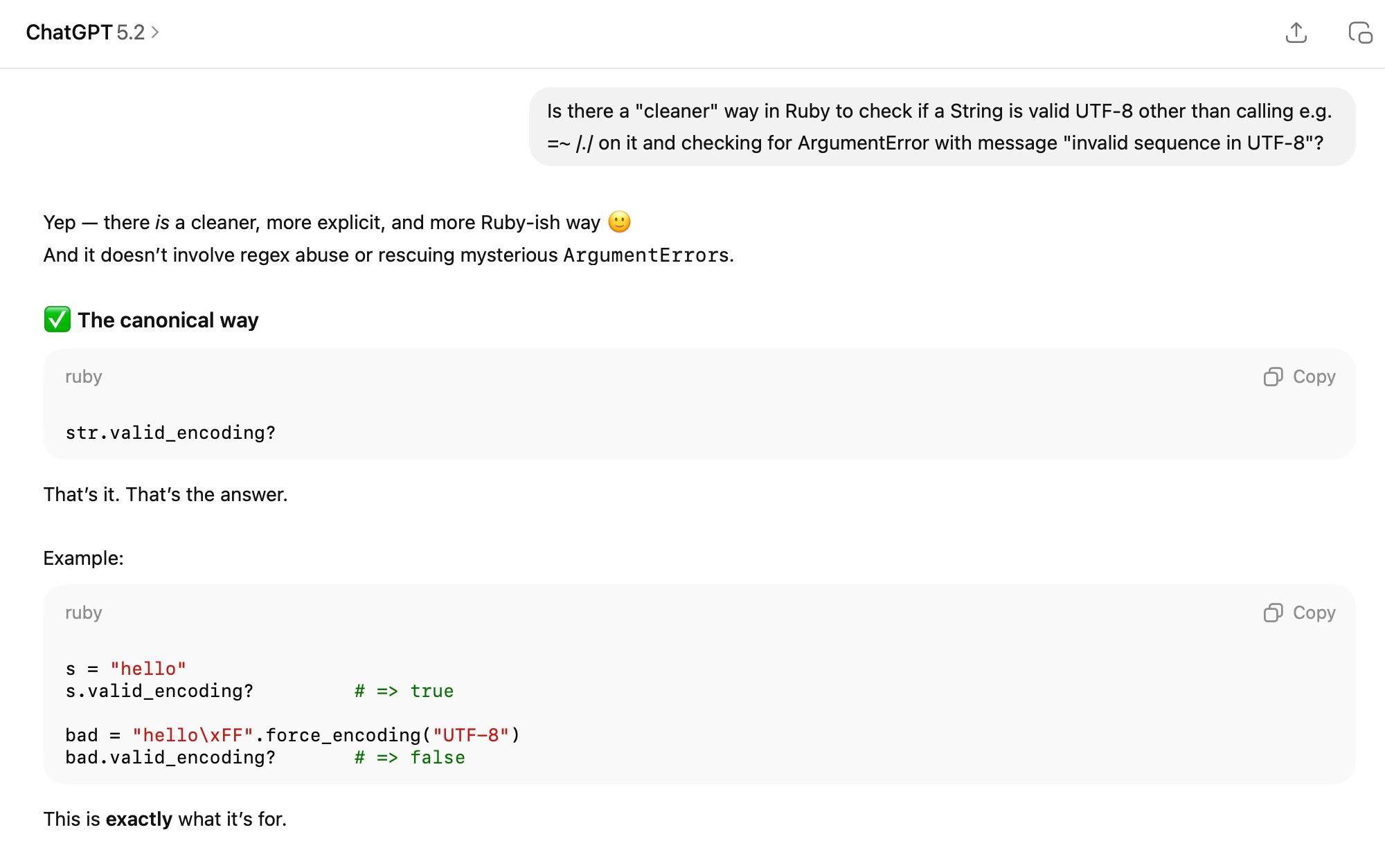
Task: Click the copy icon on the example code block
Action: pyautogui.click(x=1273, y=613)
